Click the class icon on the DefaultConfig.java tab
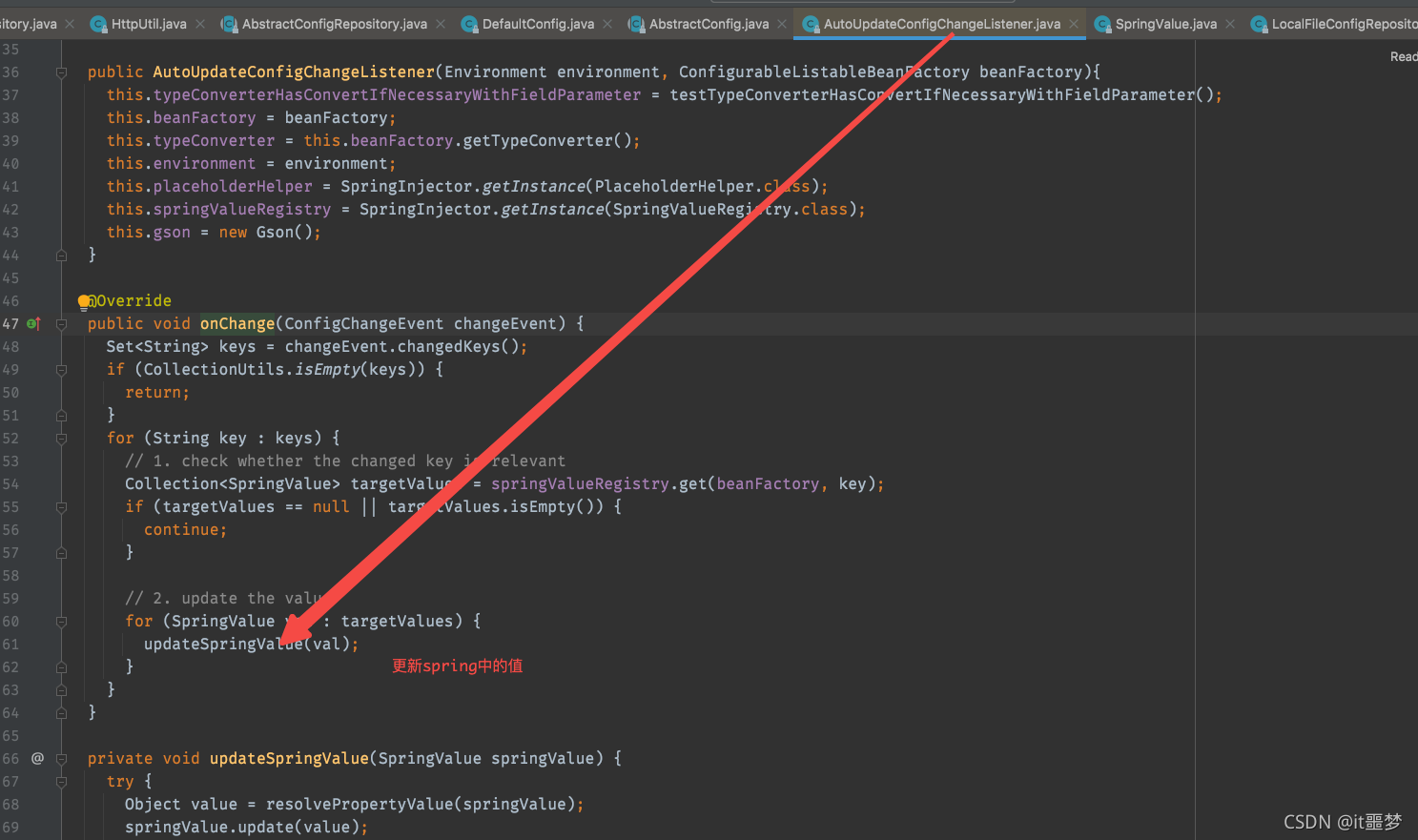This screenshot has height=840, width=1418. [469, 24]
